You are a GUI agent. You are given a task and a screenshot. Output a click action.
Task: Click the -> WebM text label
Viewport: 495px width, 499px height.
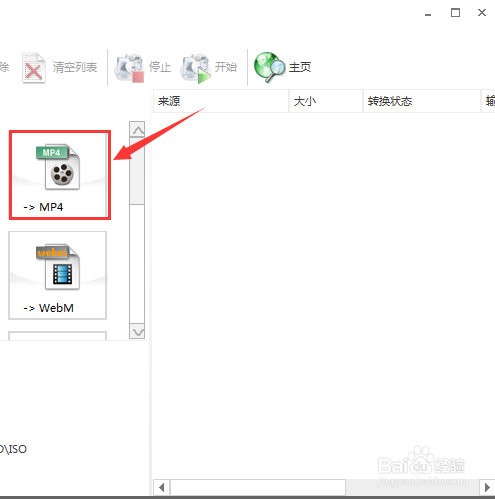(49, 308)
